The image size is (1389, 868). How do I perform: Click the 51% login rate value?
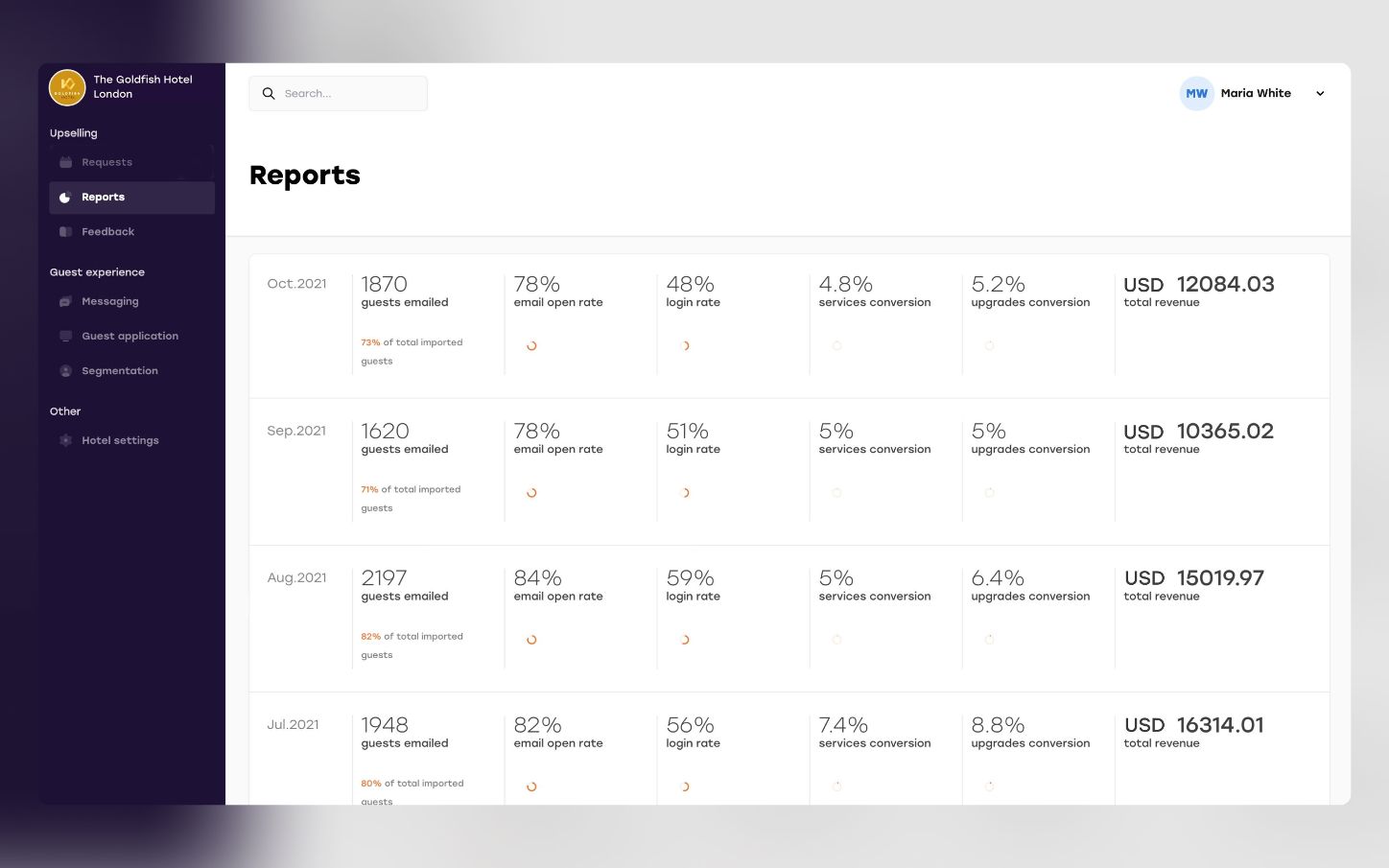(x=688, y=431)
